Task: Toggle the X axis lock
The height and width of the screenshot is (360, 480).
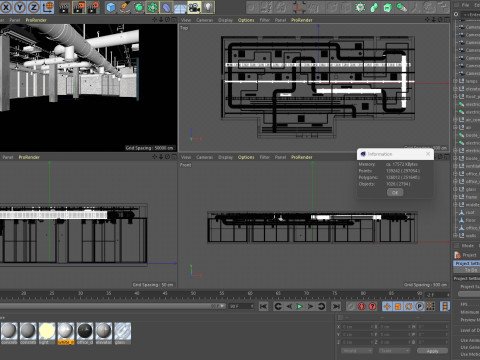Action: [x=6, y=7]
